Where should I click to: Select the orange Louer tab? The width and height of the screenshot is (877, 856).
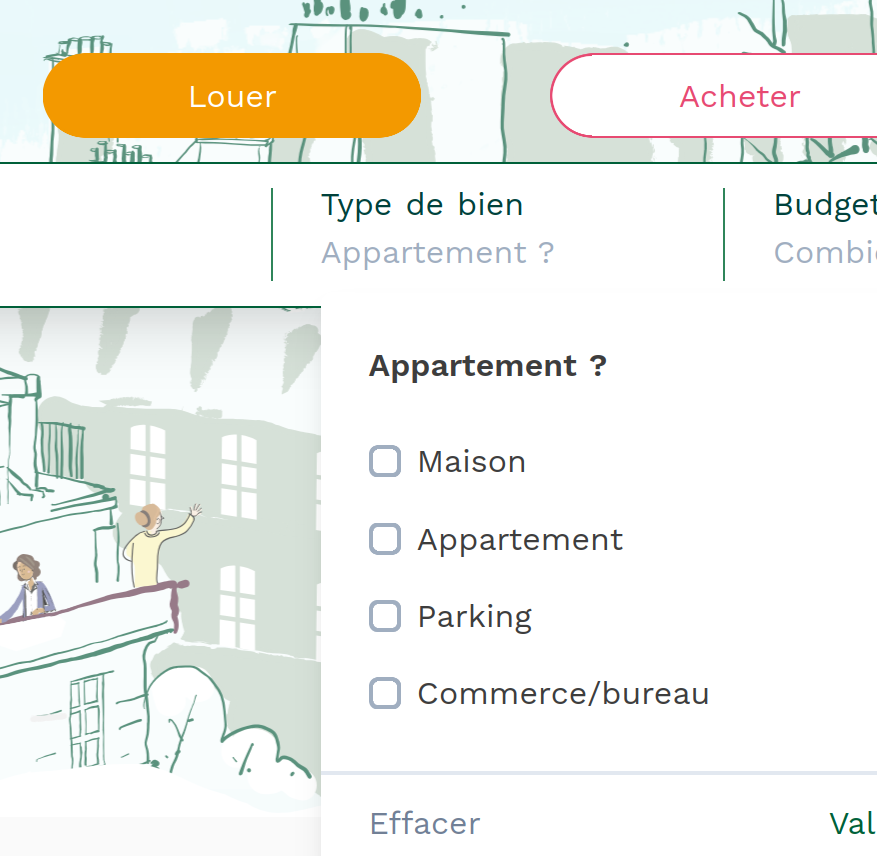pos(231,96)
